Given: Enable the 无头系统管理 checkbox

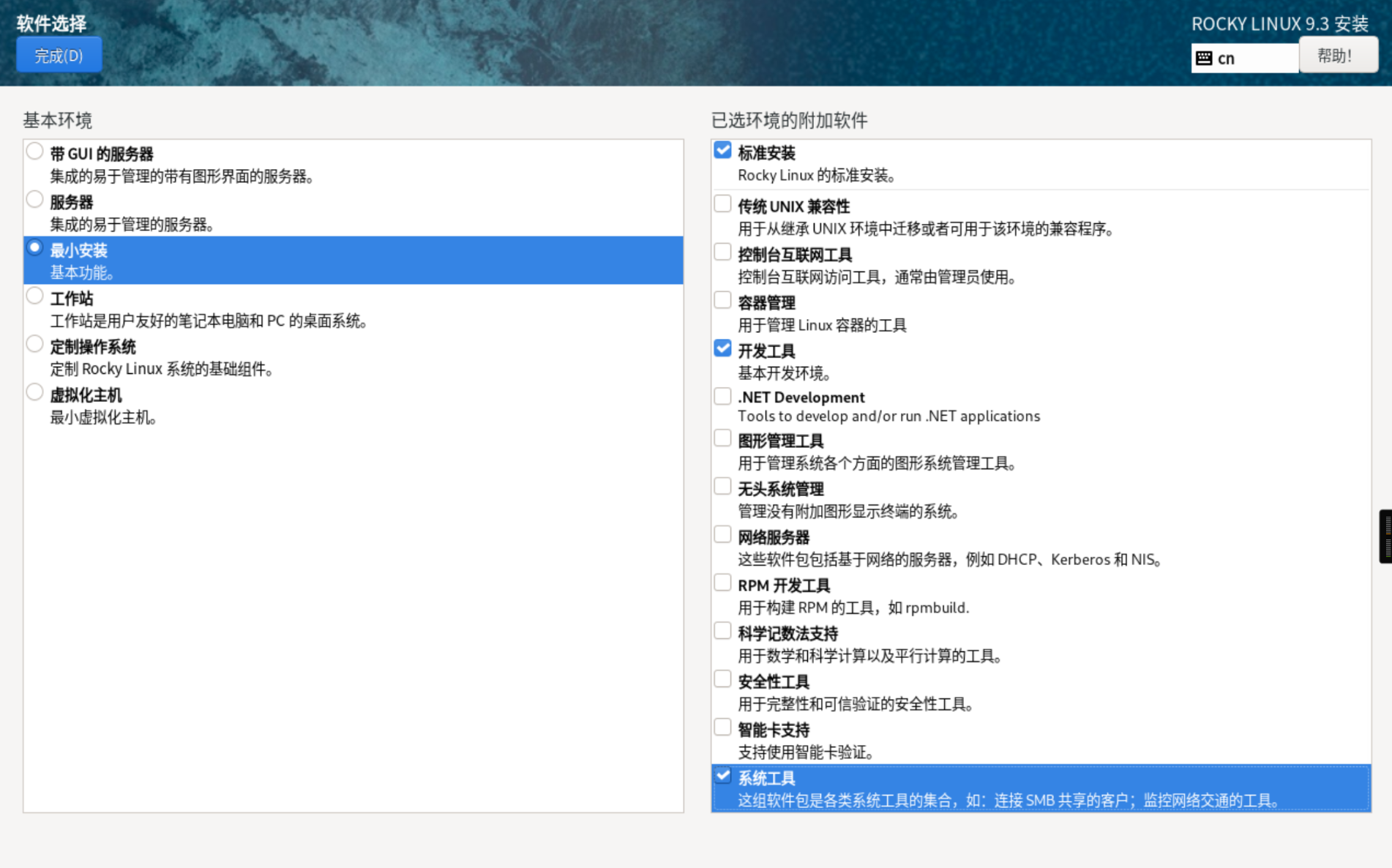Looking at the screenshot, I should 722,487.
